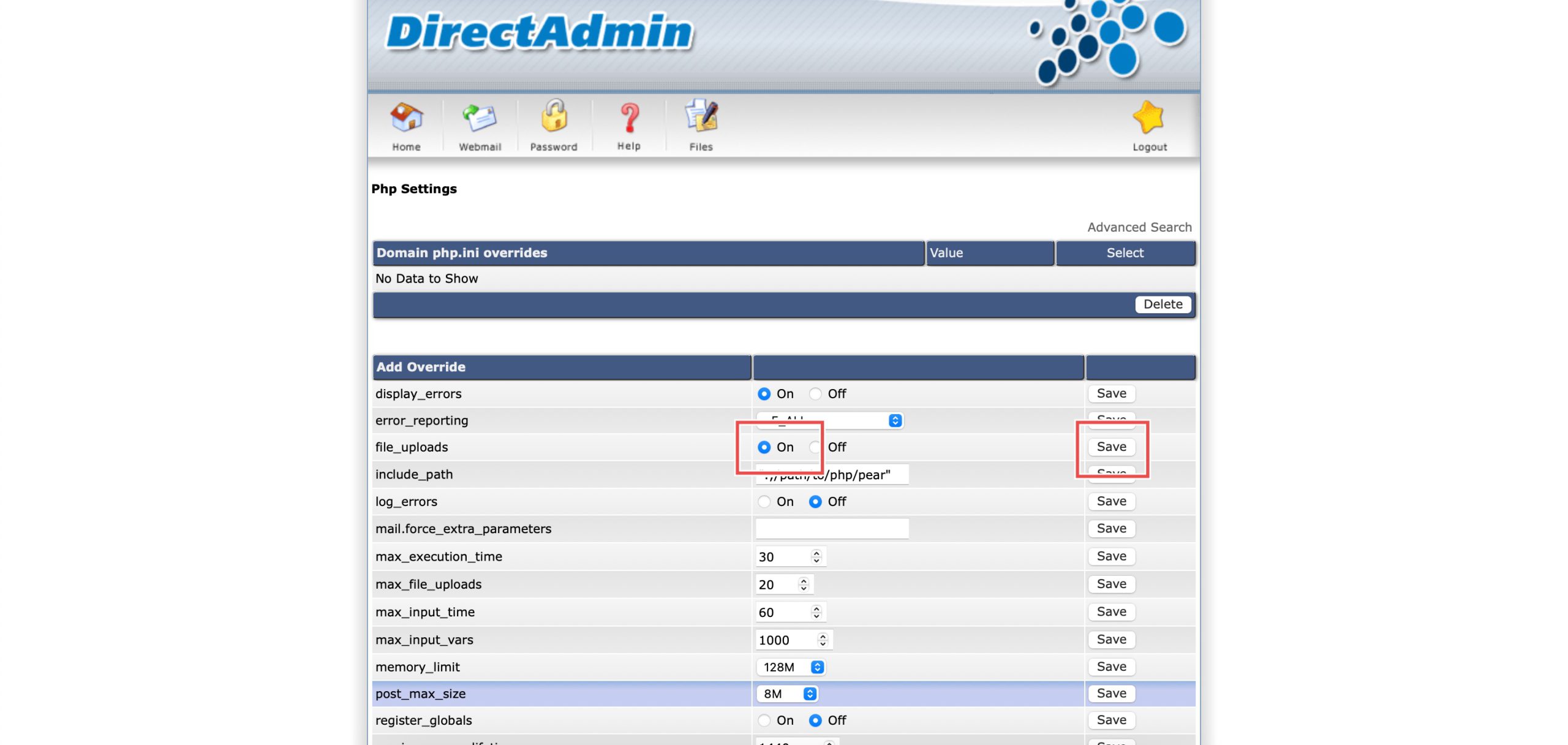This screenshot has width=1568, height=745.
Task: Open the Webmail envelope icon
Action: 480,118
